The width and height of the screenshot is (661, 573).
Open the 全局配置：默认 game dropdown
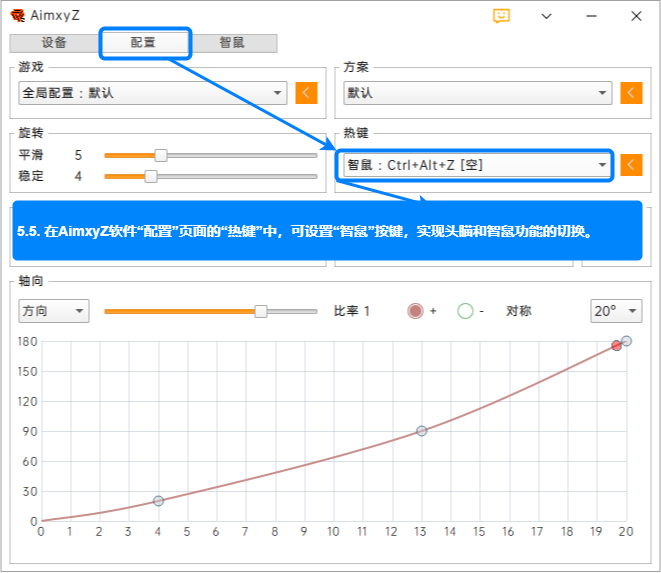[x=153, y=93]
